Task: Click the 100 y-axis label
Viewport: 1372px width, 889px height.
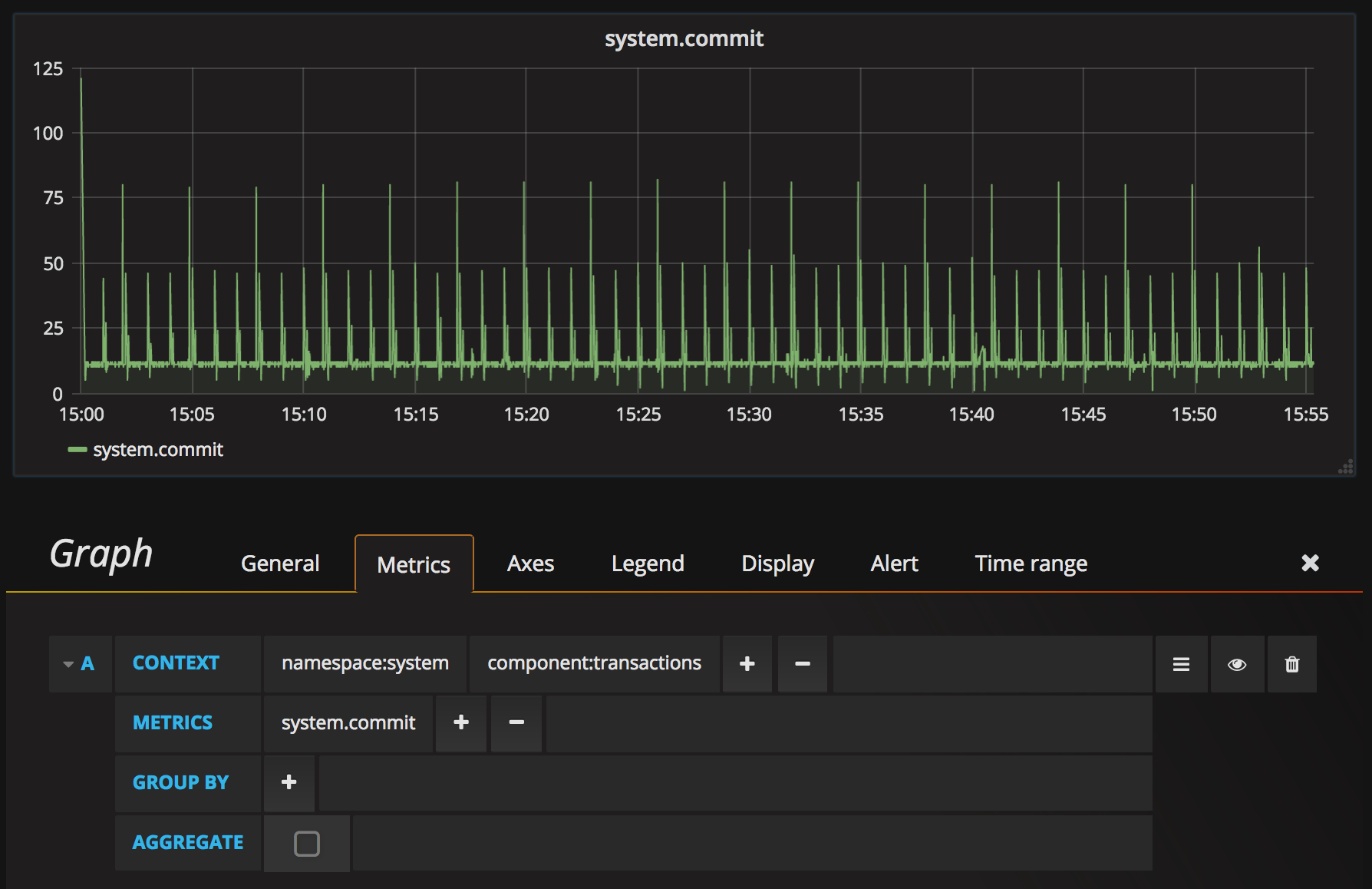Action: pyautogui.click(x=48, y=134)
